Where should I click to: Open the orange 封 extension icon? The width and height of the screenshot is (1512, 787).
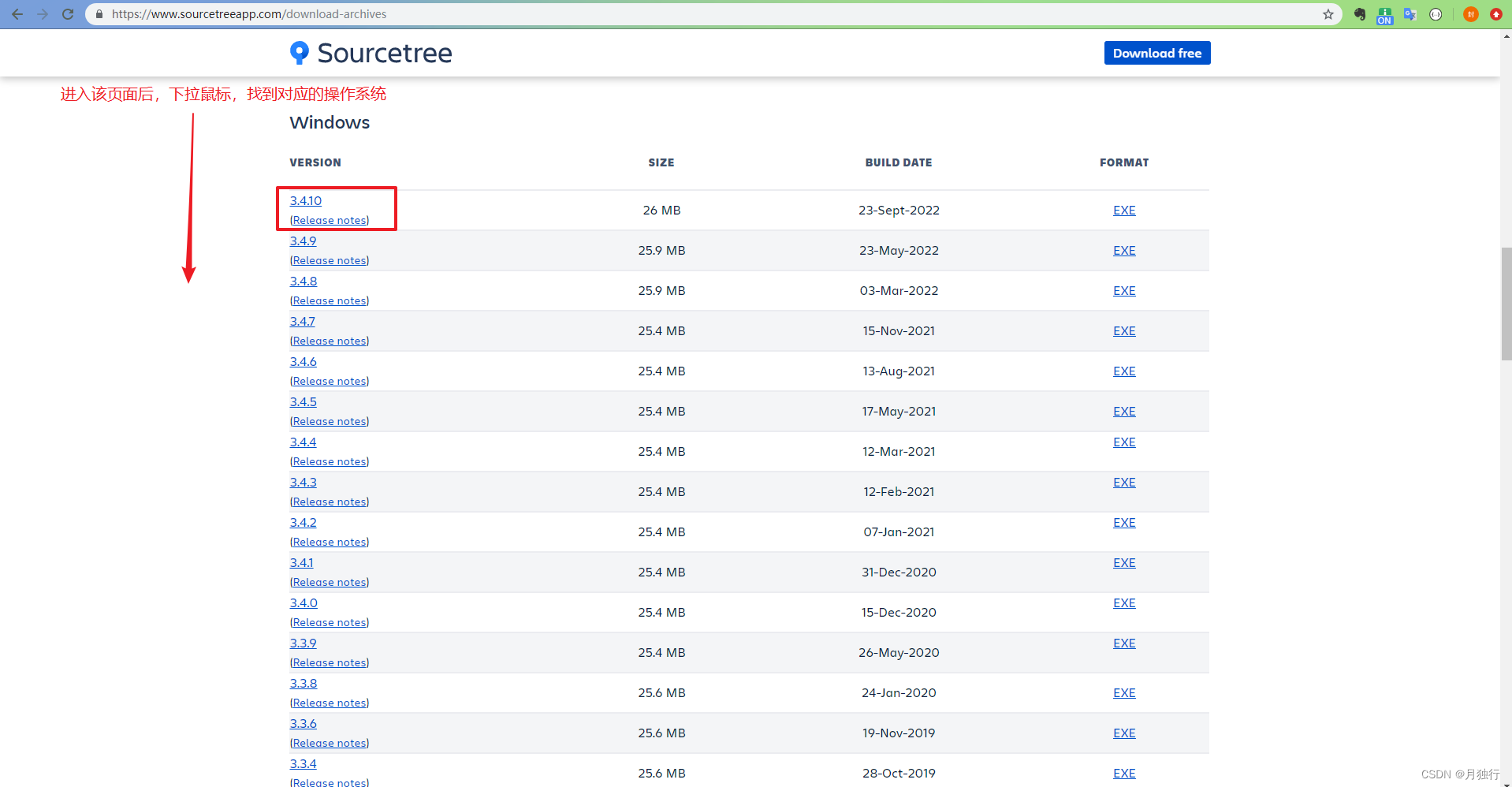pos(1470,14)
